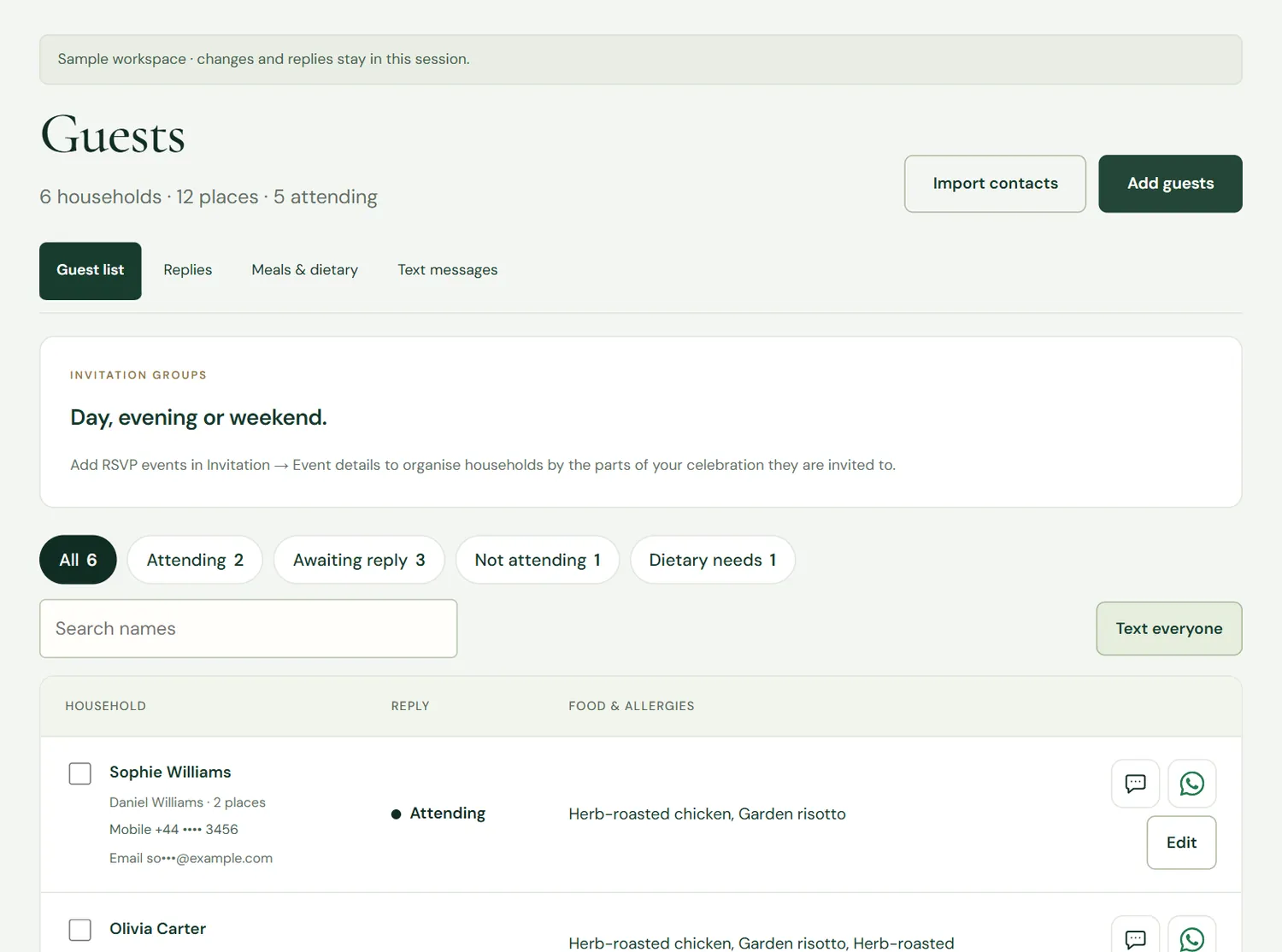
Task: Click '6 households · 12 places · 5 attending' summary
Action: click(x=209, y=197)
